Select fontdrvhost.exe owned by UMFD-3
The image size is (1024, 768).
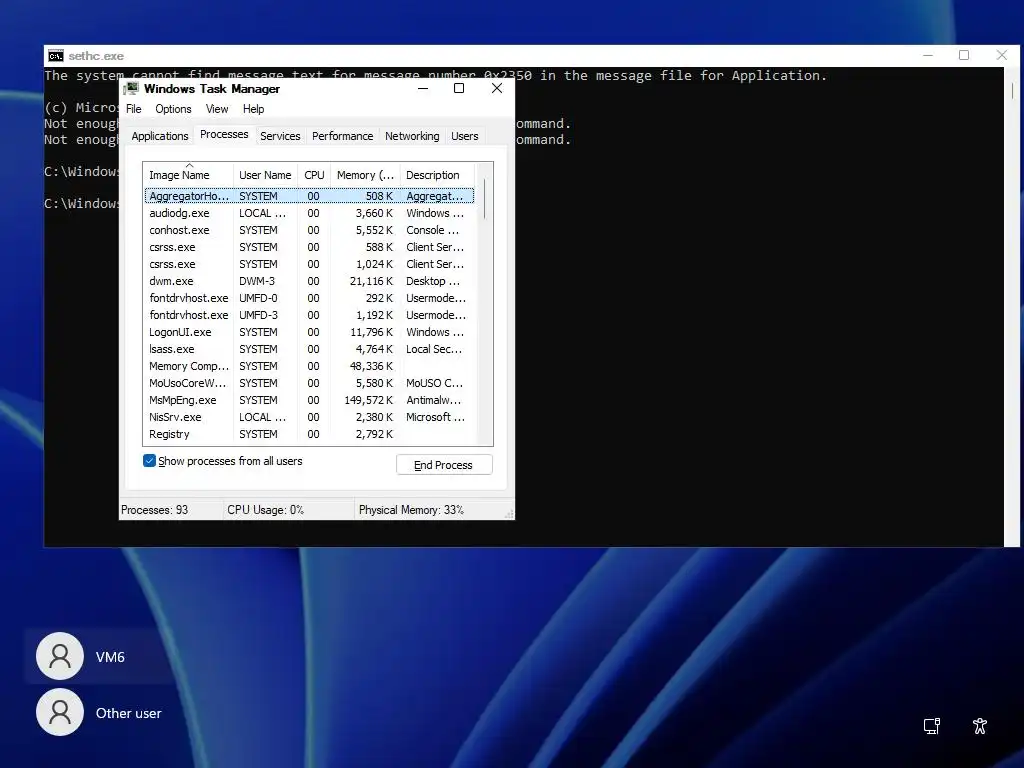click(x=309, y=315)
